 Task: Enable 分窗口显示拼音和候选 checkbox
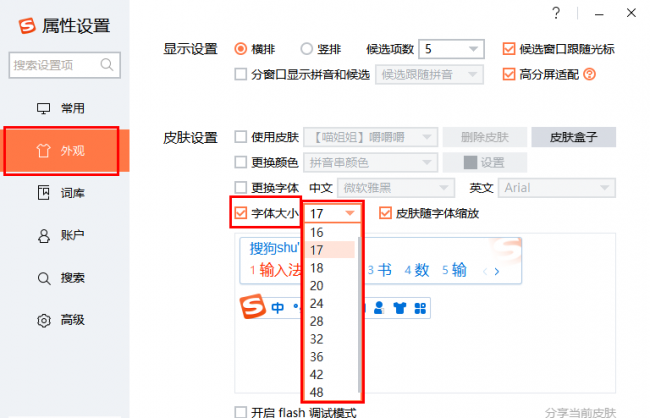(241, 75)
